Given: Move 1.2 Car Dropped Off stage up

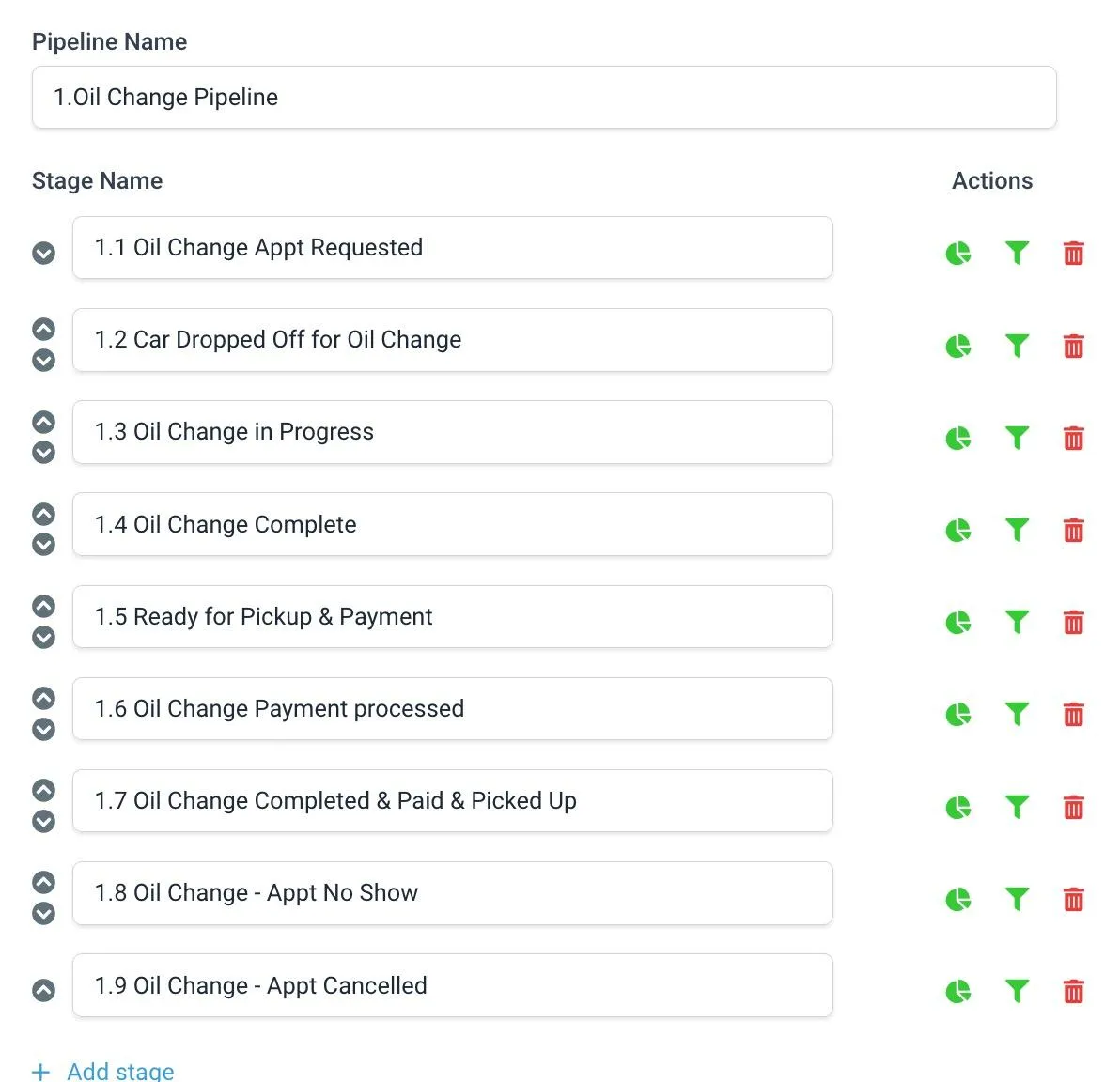Looking at the screenshot, I should click(44, 329).
